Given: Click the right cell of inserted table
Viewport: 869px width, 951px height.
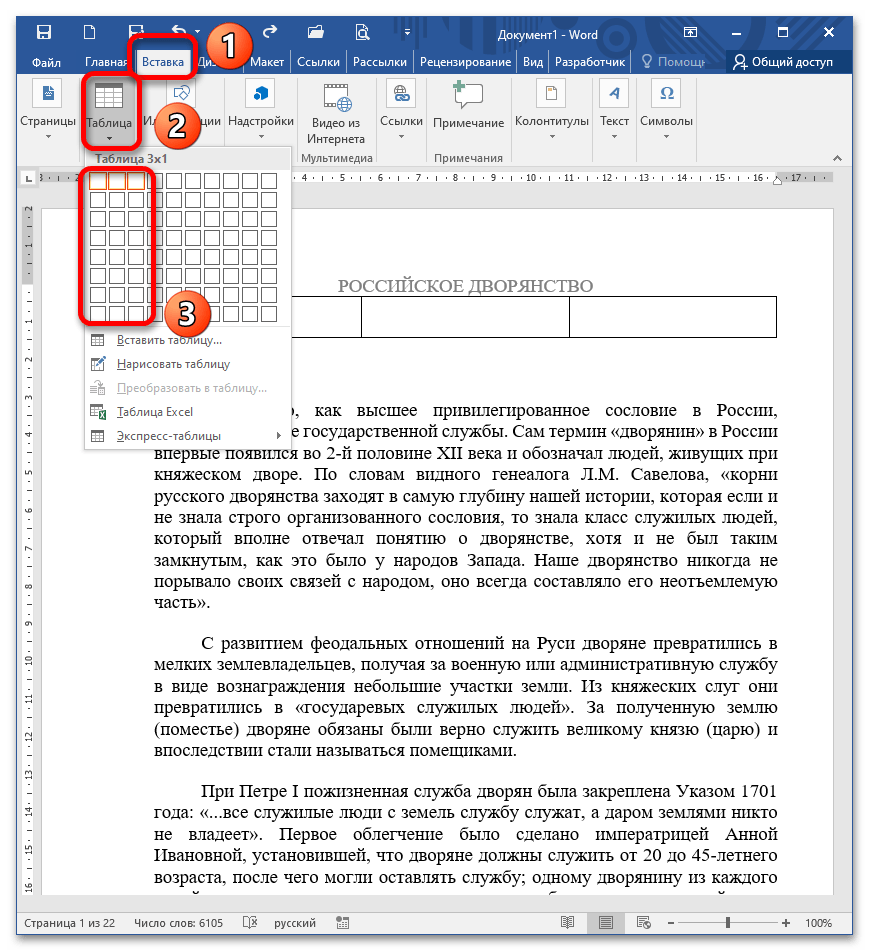Looking at the screenshot, I should 673,317.
